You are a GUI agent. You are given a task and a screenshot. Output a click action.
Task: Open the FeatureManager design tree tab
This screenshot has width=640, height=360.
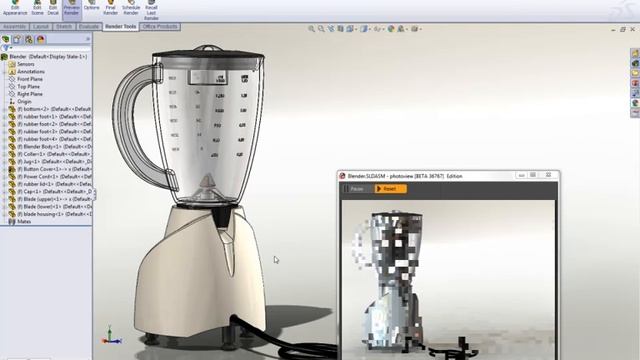coord(6,40)
